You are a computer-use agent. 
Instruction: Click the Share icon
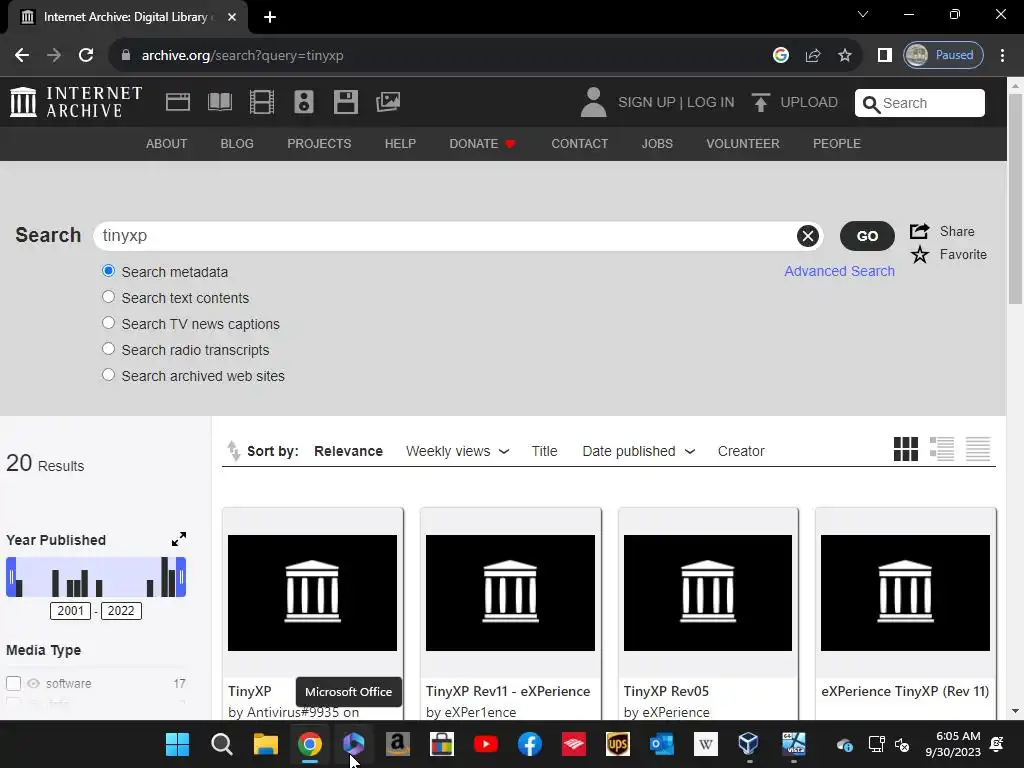(920, 231)
